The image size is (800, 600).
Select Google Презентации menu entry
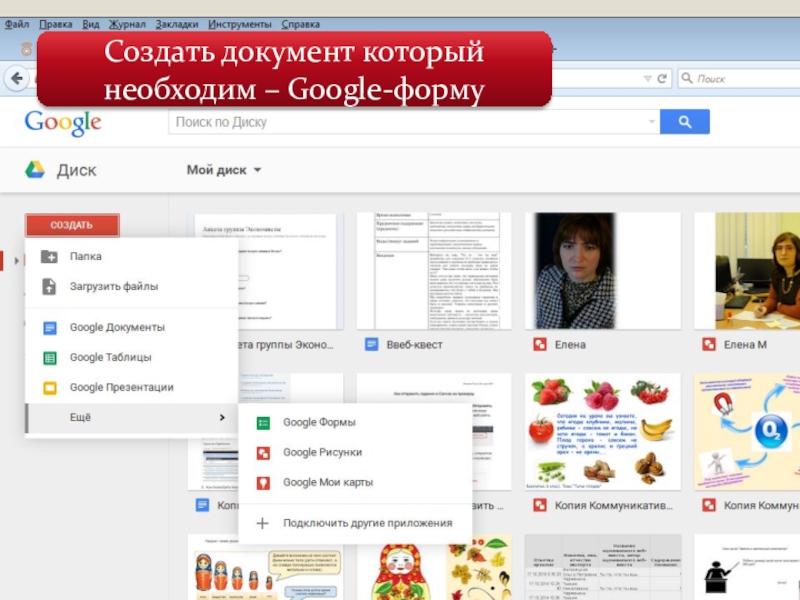(x=132, y=388)
